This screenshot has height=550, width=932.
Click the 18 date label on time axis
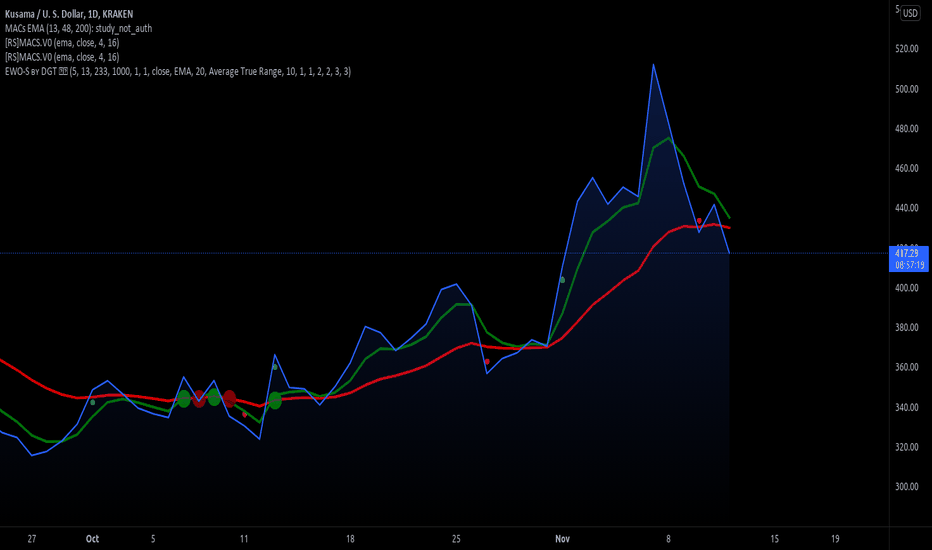pyautogui.click(x=350, y=539)
